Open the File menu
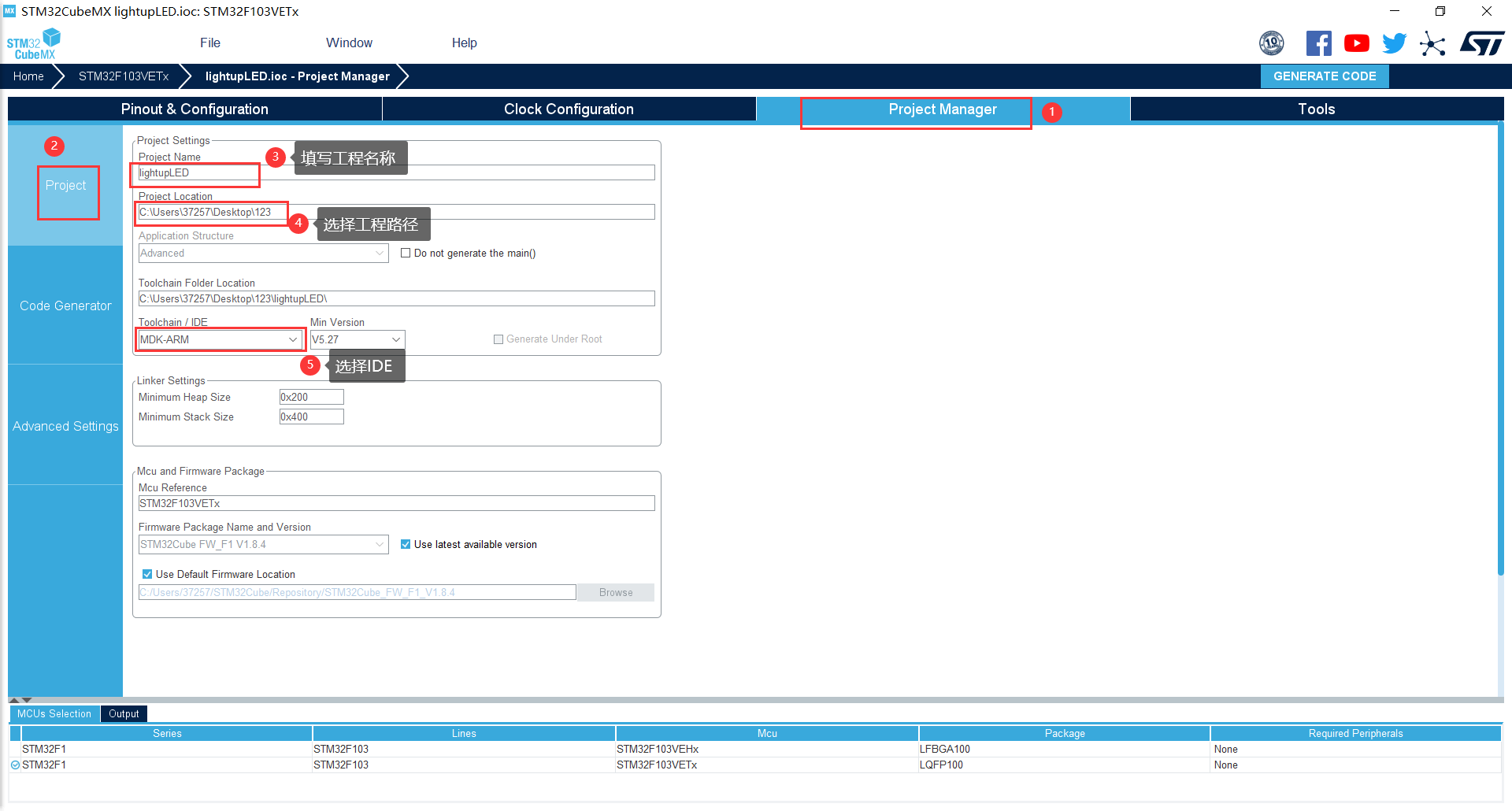The image size is (1512, 811). [210, 43]
